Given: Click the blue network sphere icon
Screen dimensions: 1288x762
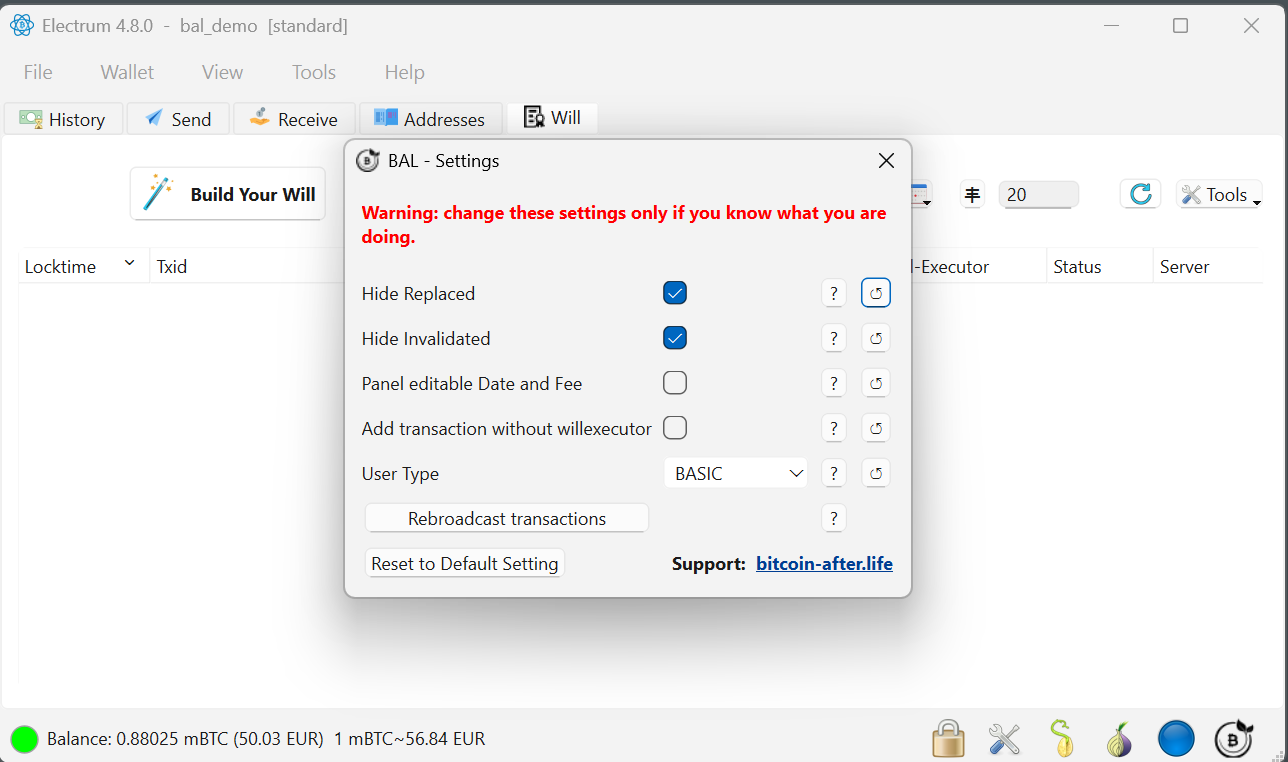Looking at the screenshot, I should coord(1176,739).
